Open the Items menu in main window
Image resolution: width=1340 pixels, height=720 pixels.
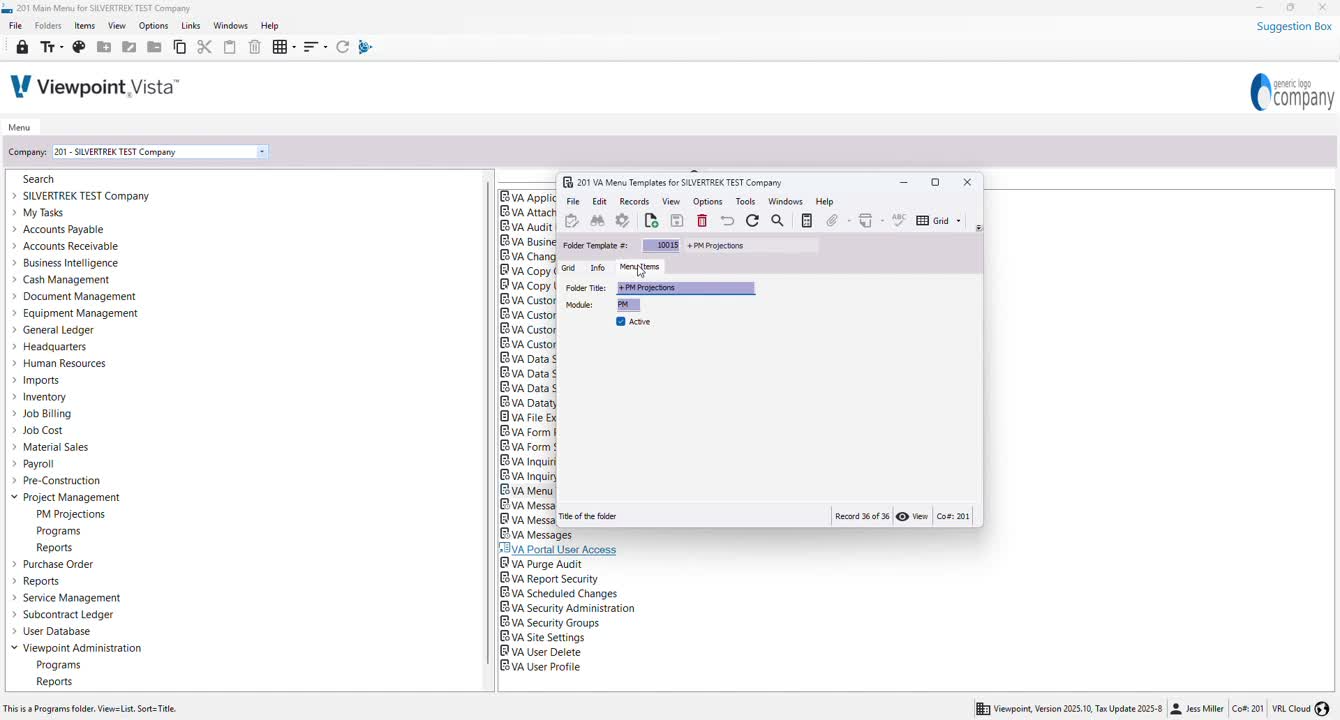[x=85, y=26]
